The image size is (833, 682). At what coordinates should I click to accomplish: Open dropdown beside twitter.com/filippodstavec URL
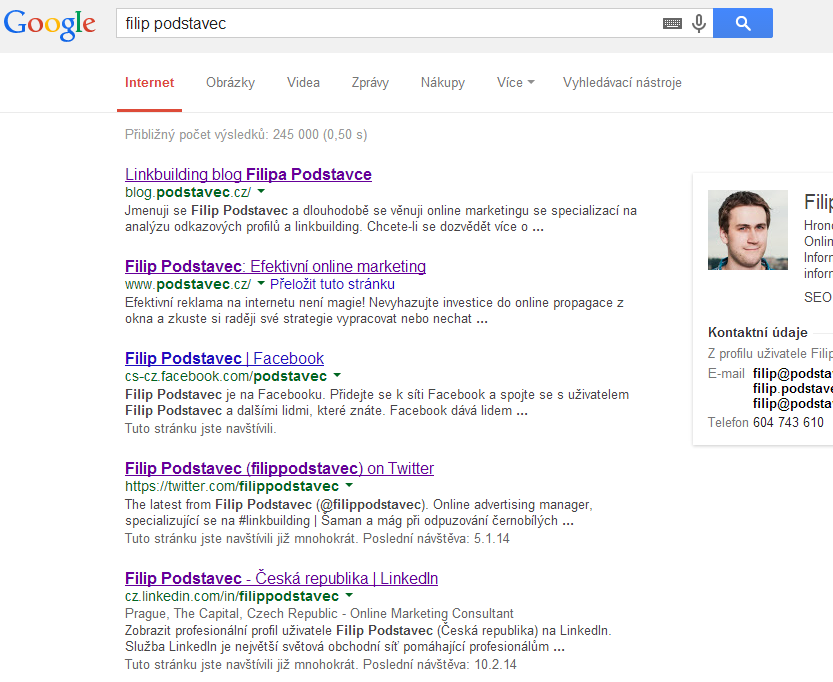(x=349, y=485)
